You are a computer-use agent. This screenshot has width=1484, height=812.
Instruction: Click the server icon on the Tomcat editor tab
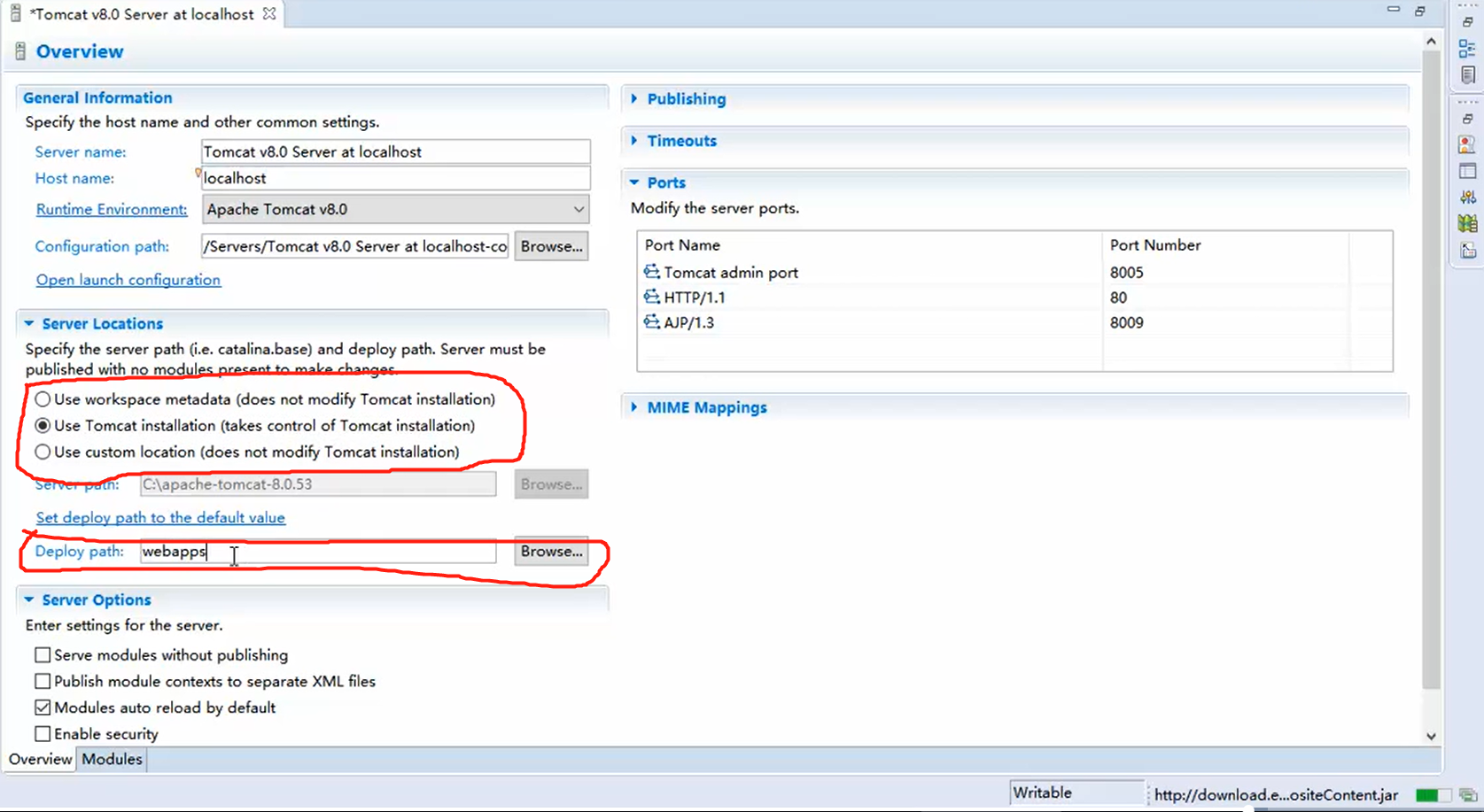point(15,13)
